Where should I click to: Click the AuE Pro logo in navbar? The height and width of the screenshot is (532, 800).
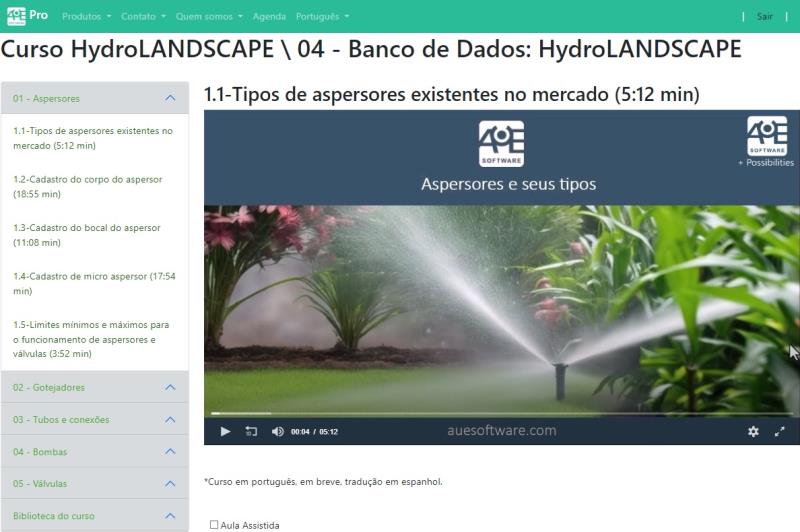tap(28, 16)
